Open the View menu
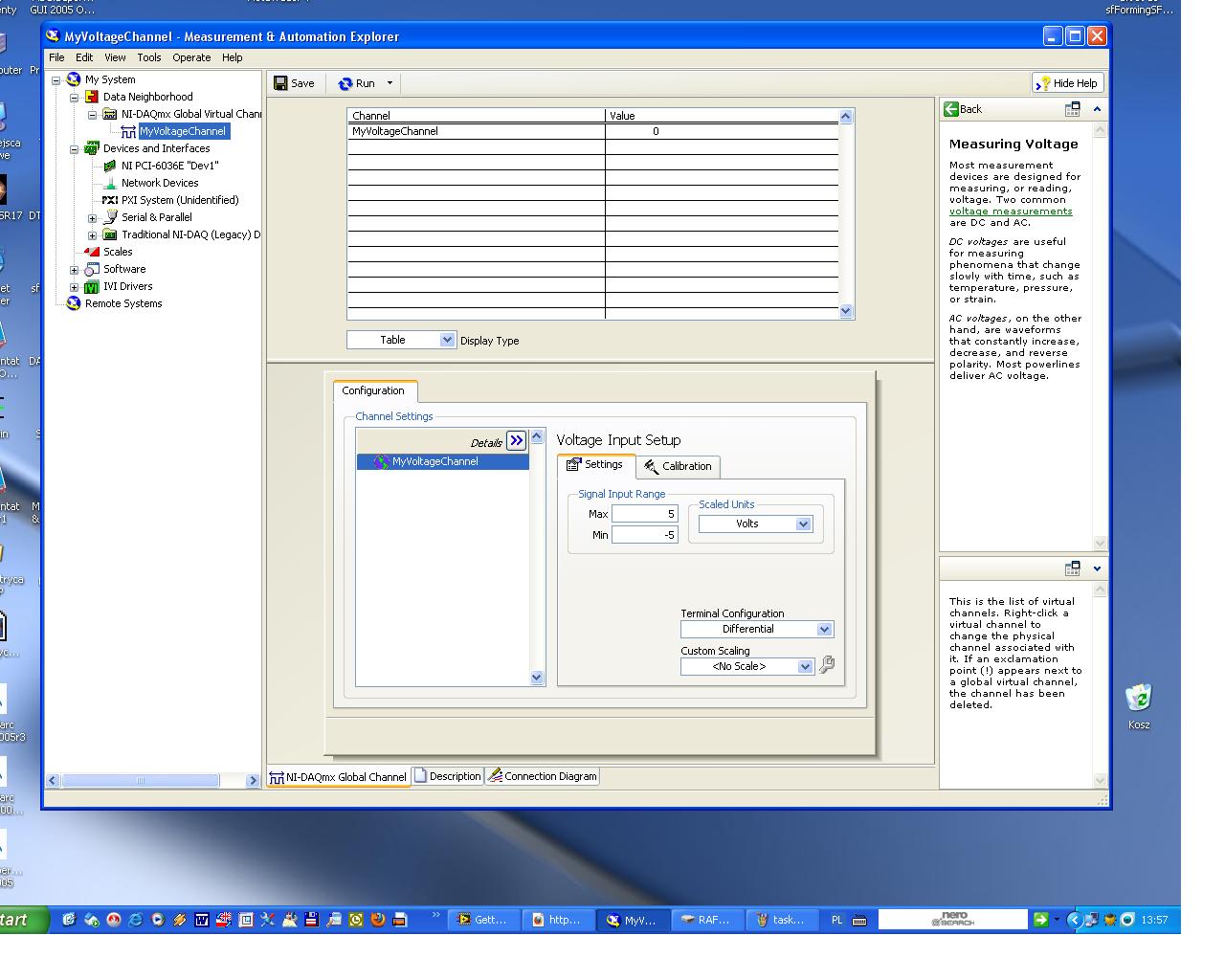 tap(115, 57)
